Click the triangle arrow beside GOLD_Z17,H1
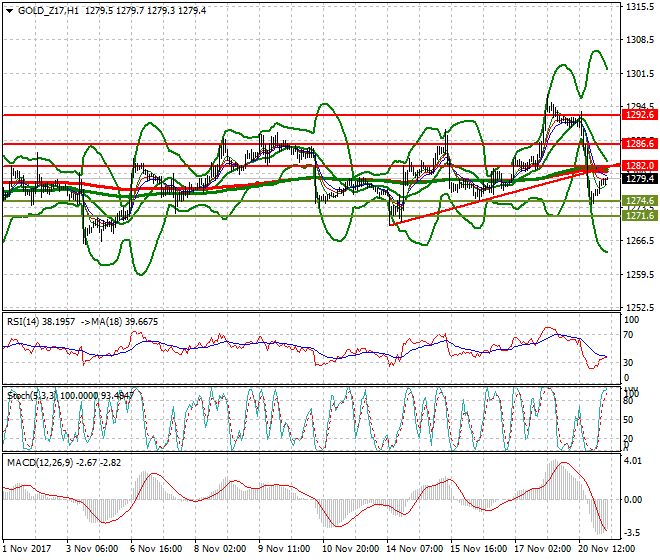Image resolution: width=660 pixels, height=560 pixels. point(8,10)
